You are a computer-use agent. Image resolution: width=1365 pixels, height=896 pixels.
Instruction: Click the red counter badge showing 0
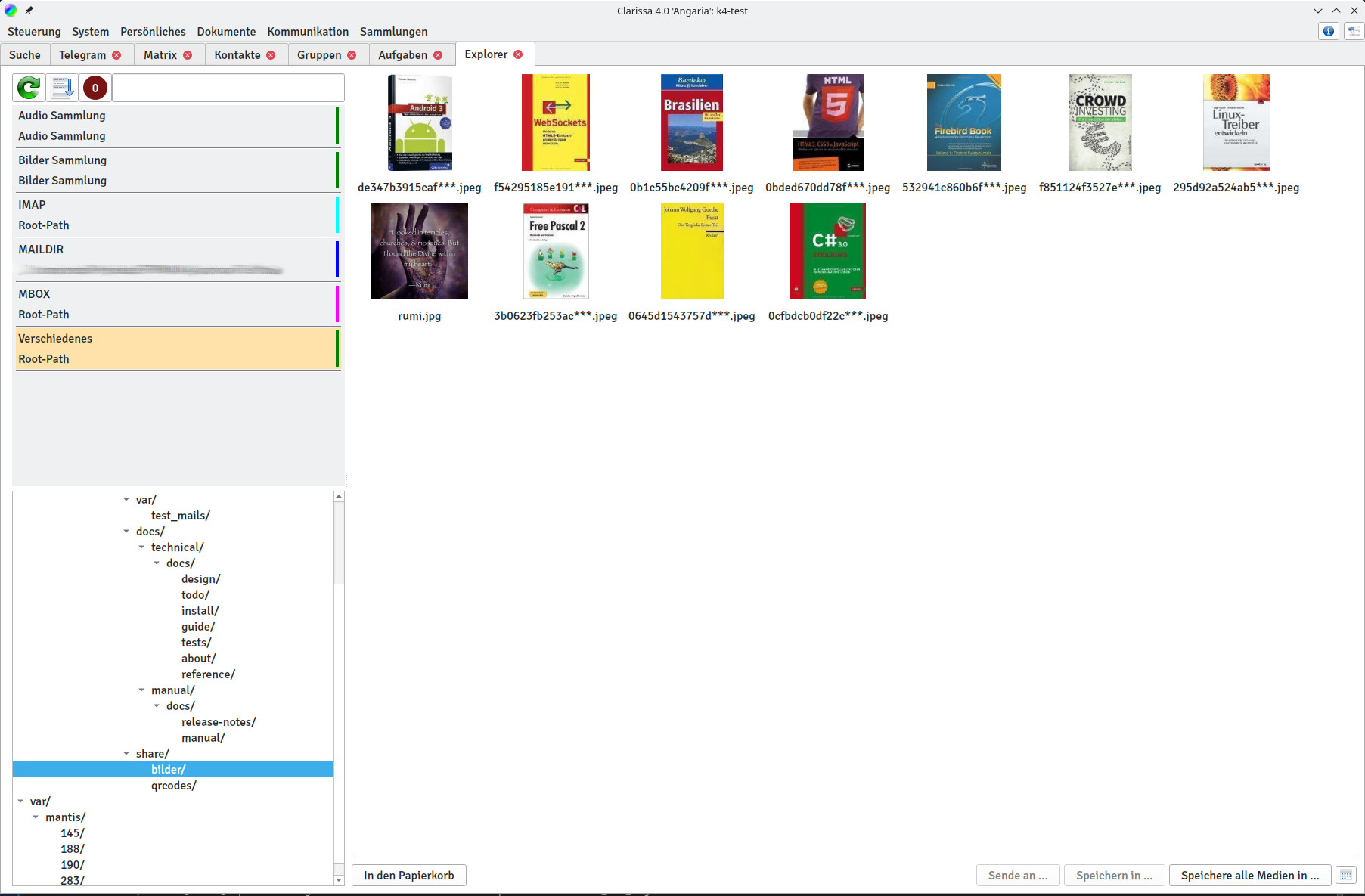point(95,88)
